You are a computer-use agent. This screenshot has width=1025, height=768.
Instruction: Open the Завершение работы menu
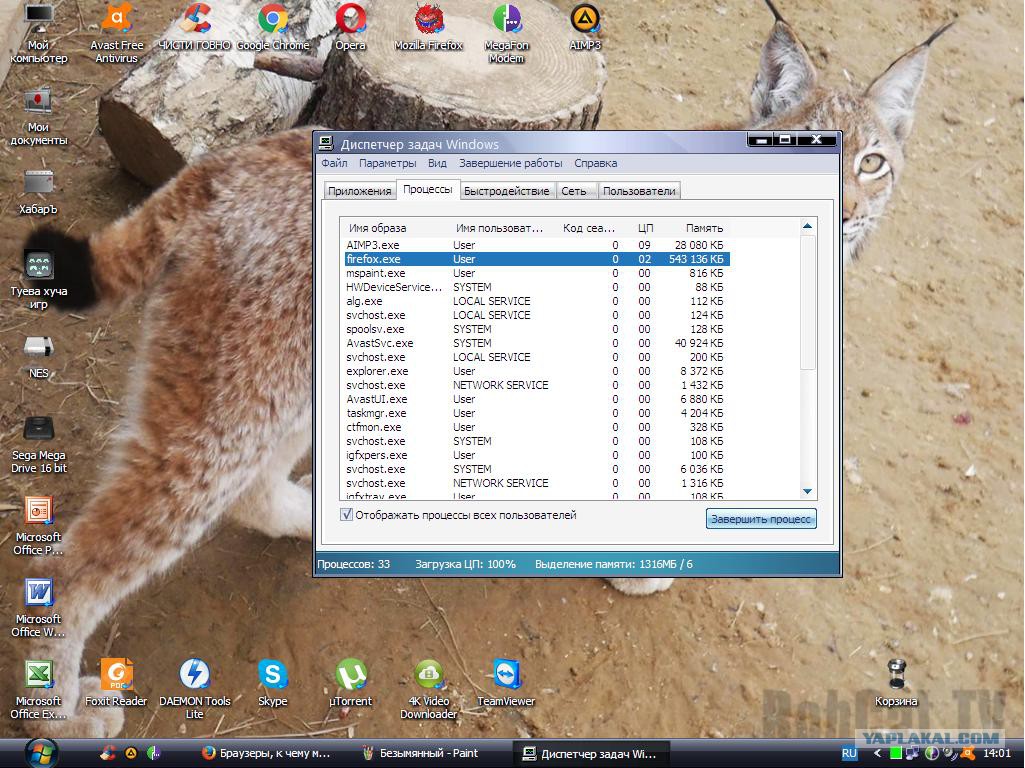(x=511, y=163)
